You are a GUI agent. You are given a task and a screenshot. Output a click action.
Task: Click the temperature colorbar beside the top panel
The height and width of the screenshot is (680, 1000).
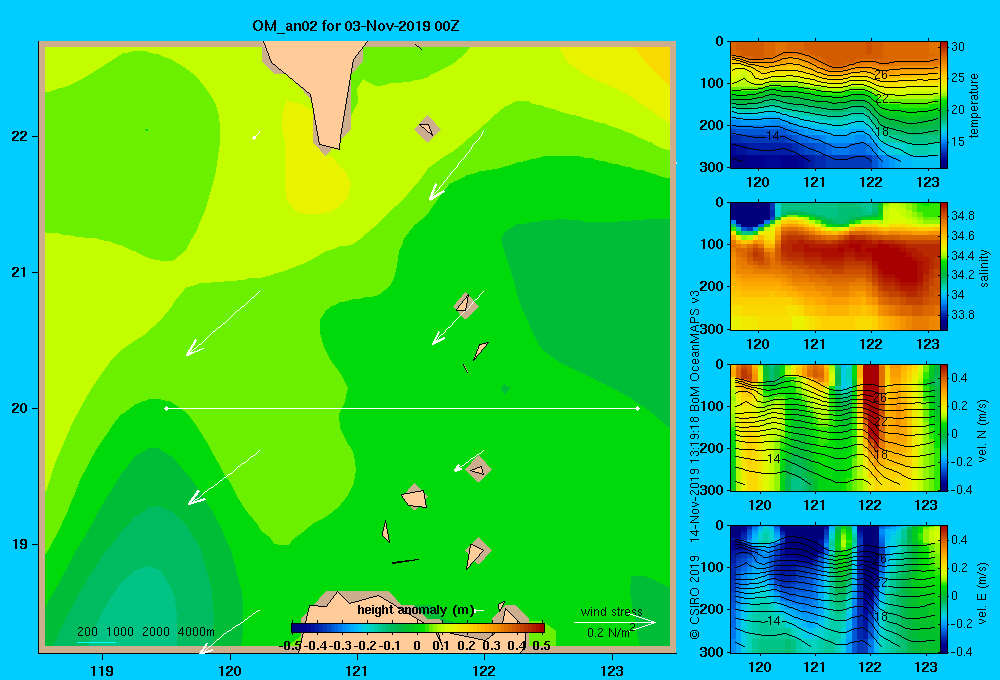pos(943,105)
